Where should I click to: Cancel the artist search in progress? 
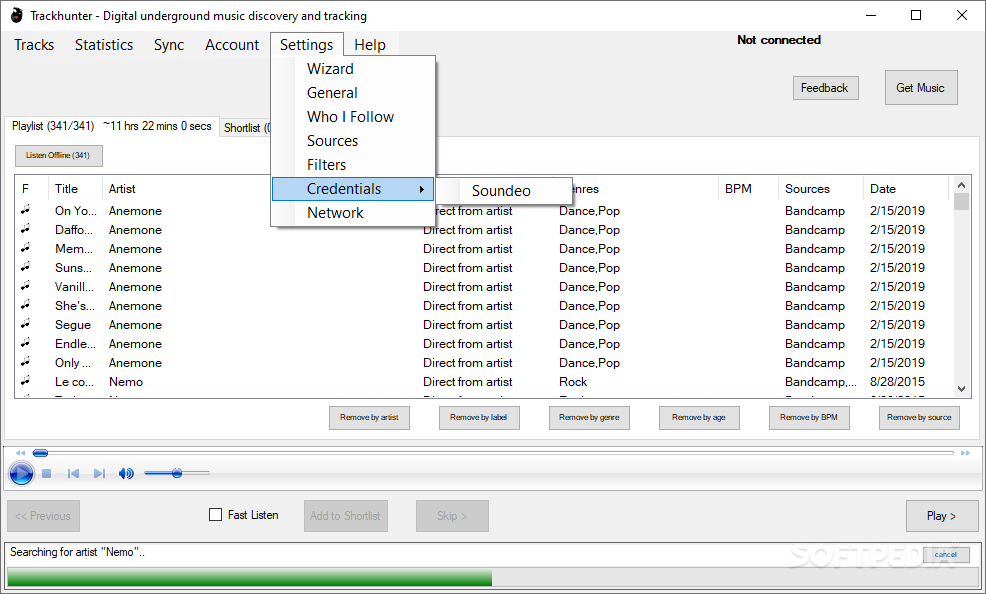coord(946,554)
